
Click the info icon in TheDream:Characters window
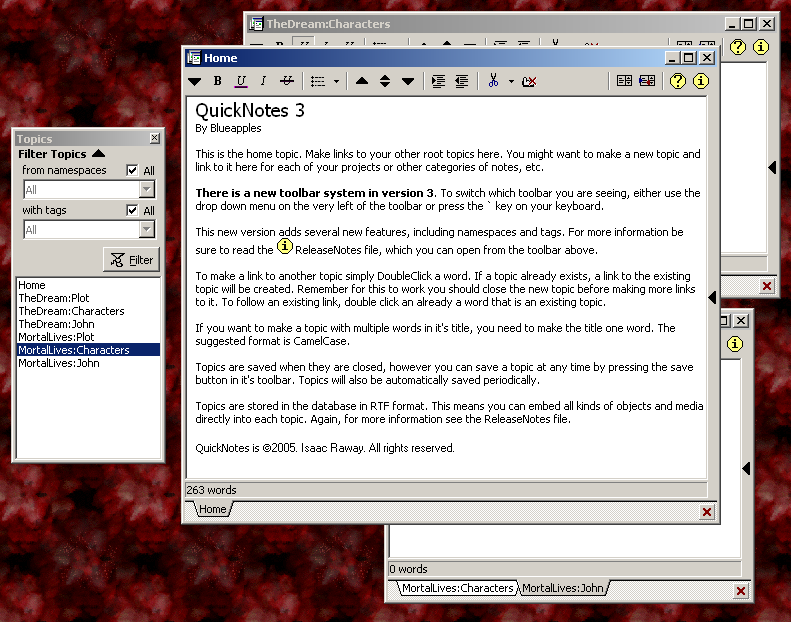pos(761,47)
